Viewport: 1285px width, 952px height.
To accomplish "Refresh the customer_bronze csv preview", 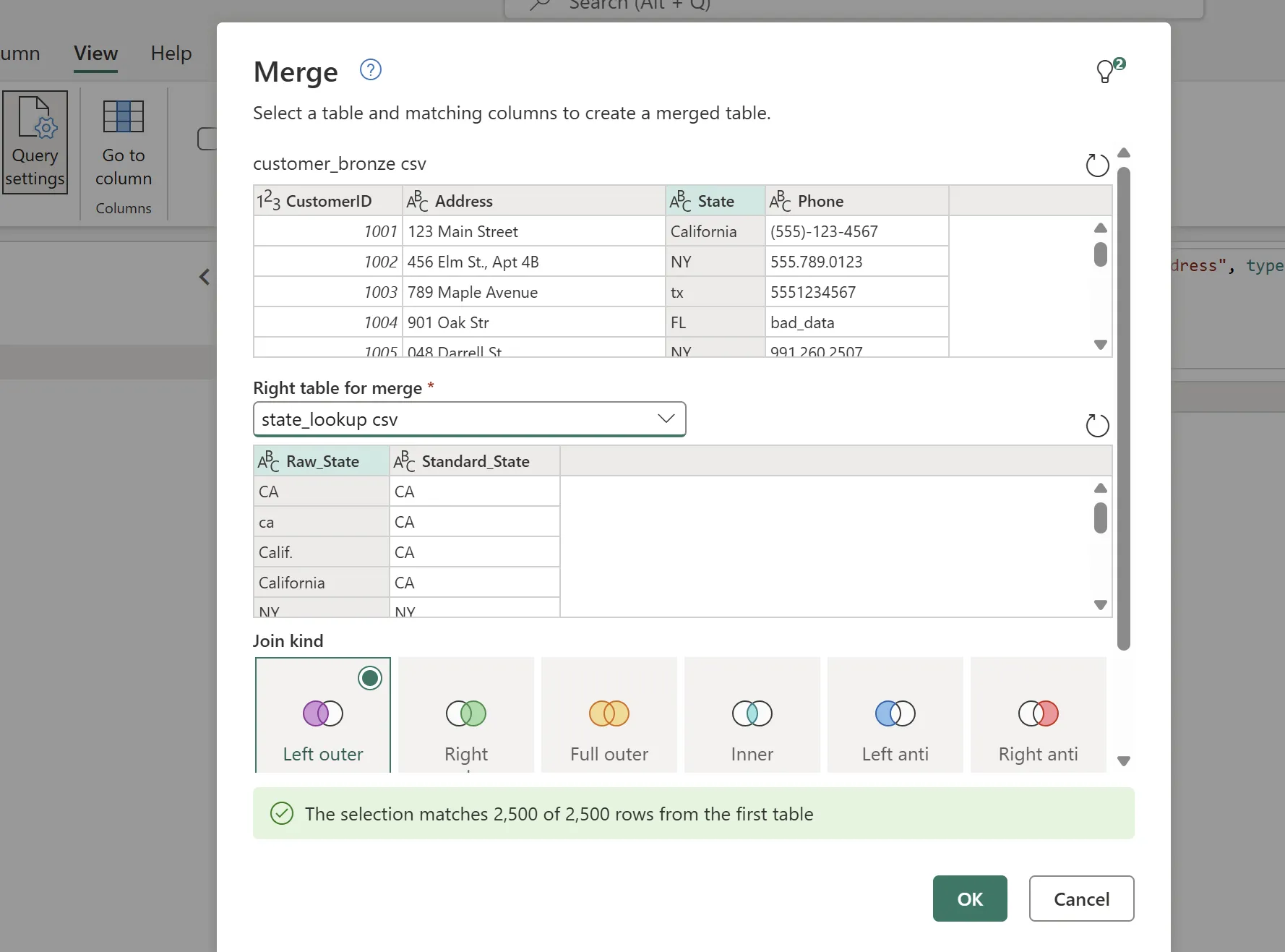I will [x=1097, y=165].
